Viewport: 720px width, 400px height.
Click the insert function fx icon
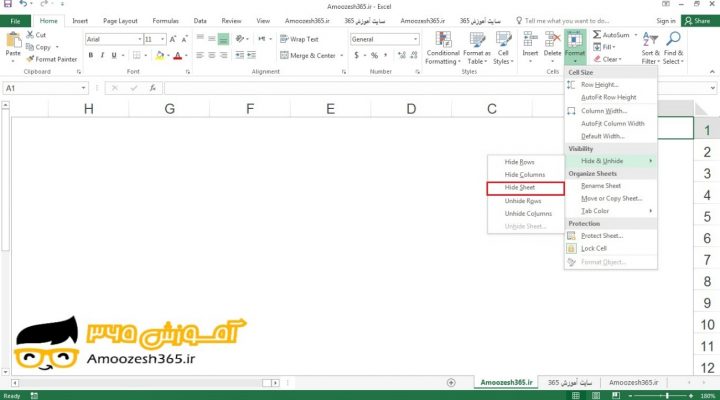pos(152,88)
